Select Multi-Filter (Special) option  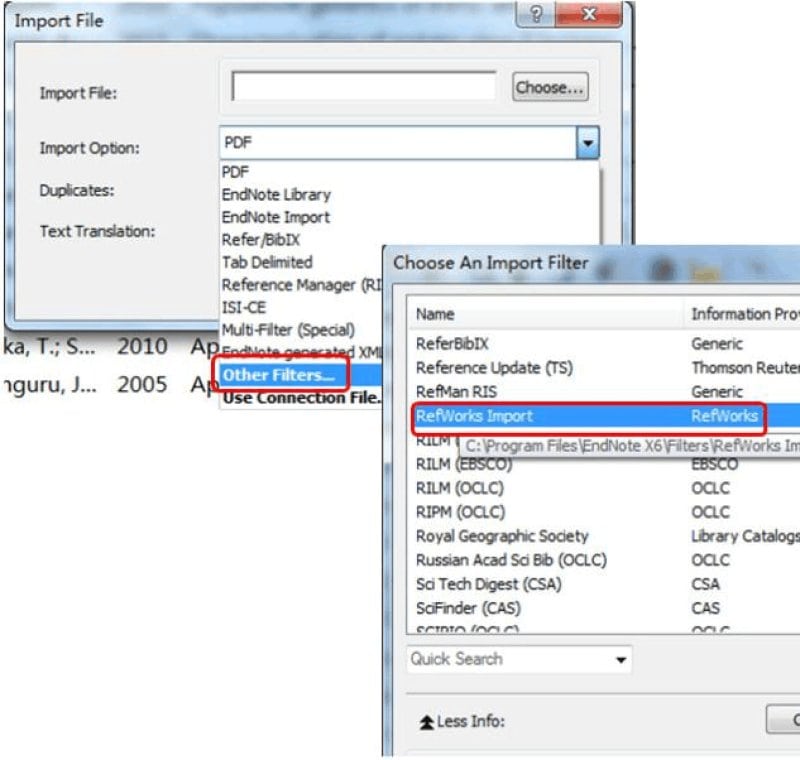288,330
